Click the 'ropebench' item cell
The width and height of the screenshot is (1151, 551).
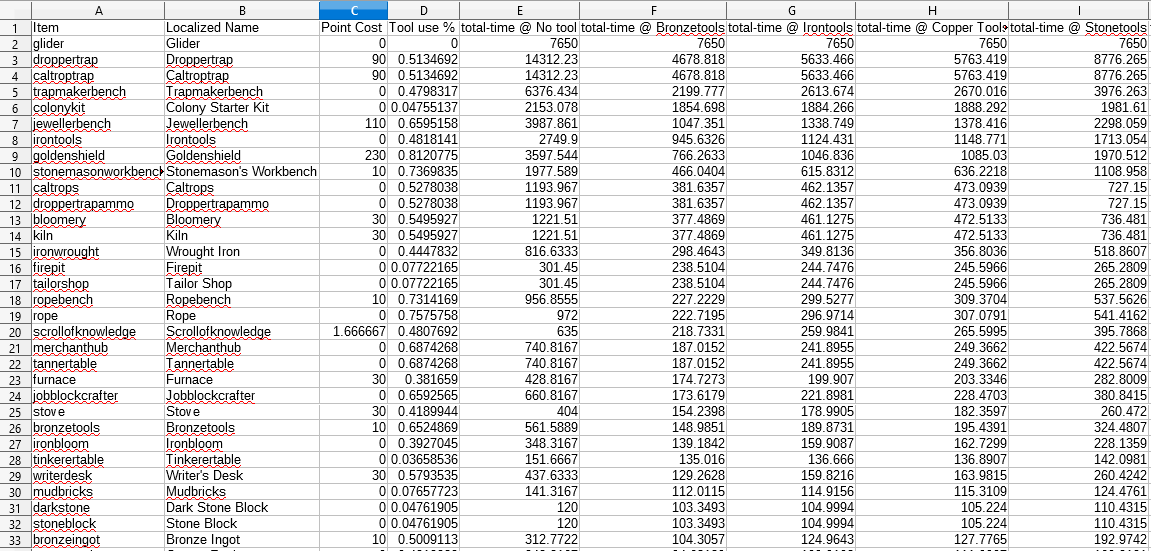click(x=98, y=299)
